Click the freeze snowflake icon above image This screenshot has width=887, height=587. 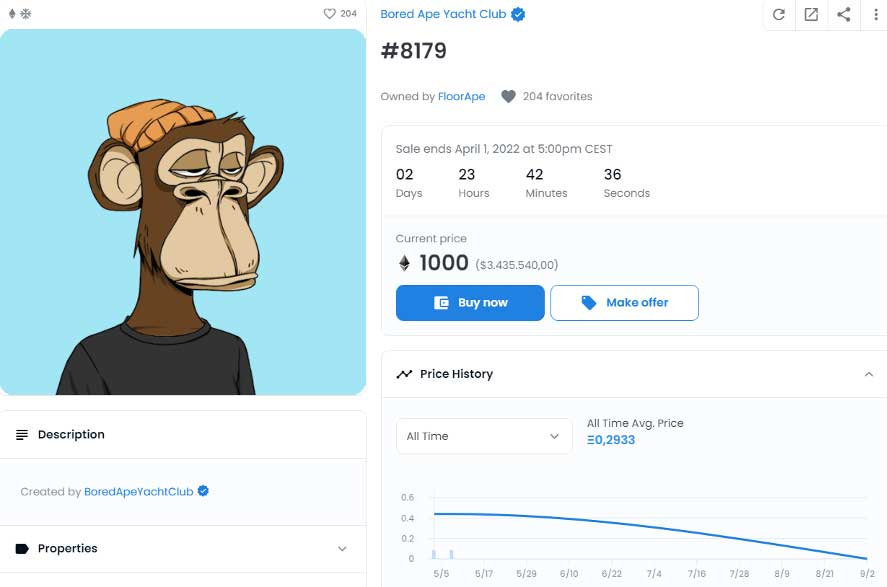click(x=26, y=14)
